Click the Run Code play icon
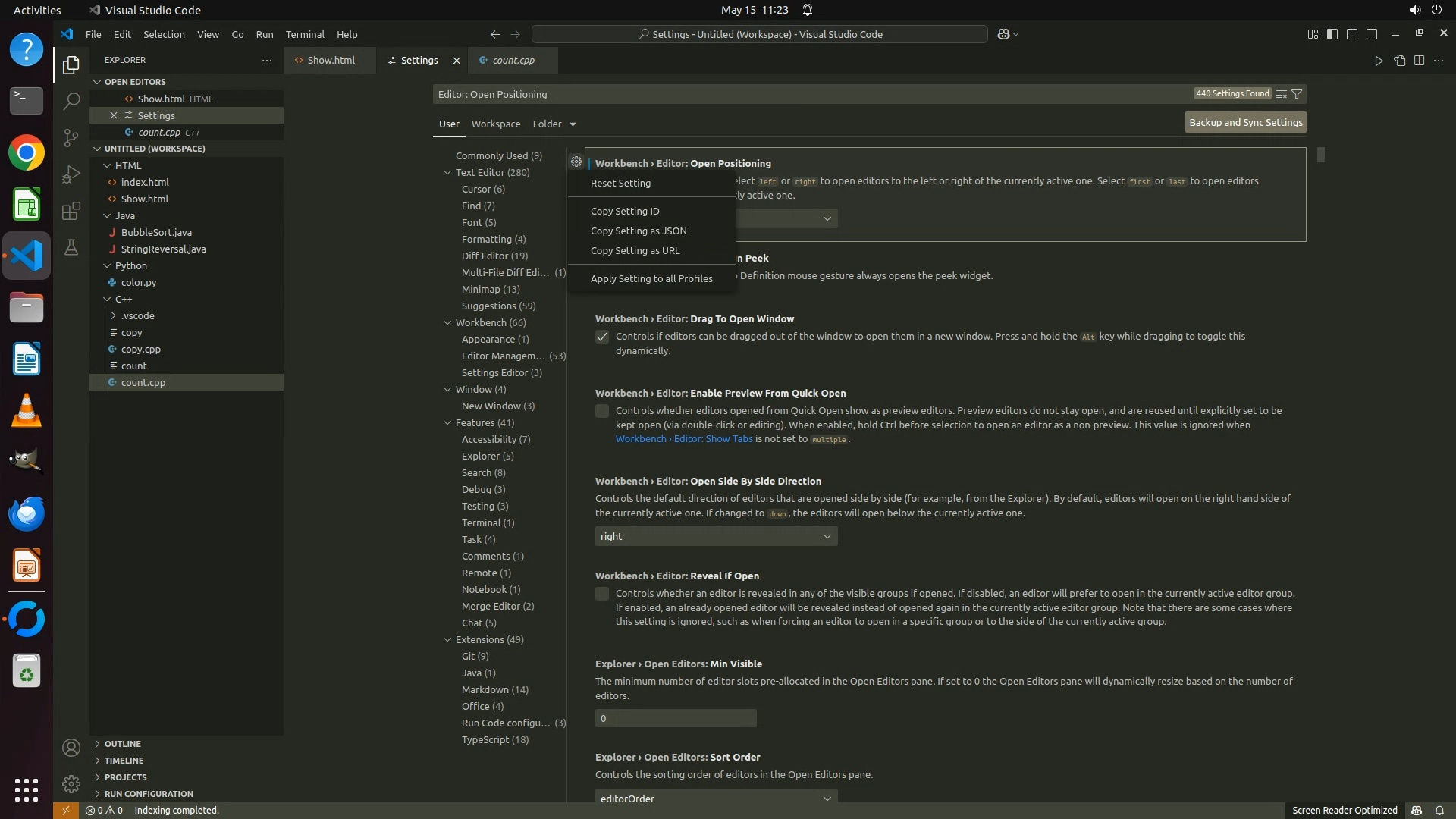1456x819 pixels. coord(1379,61)
